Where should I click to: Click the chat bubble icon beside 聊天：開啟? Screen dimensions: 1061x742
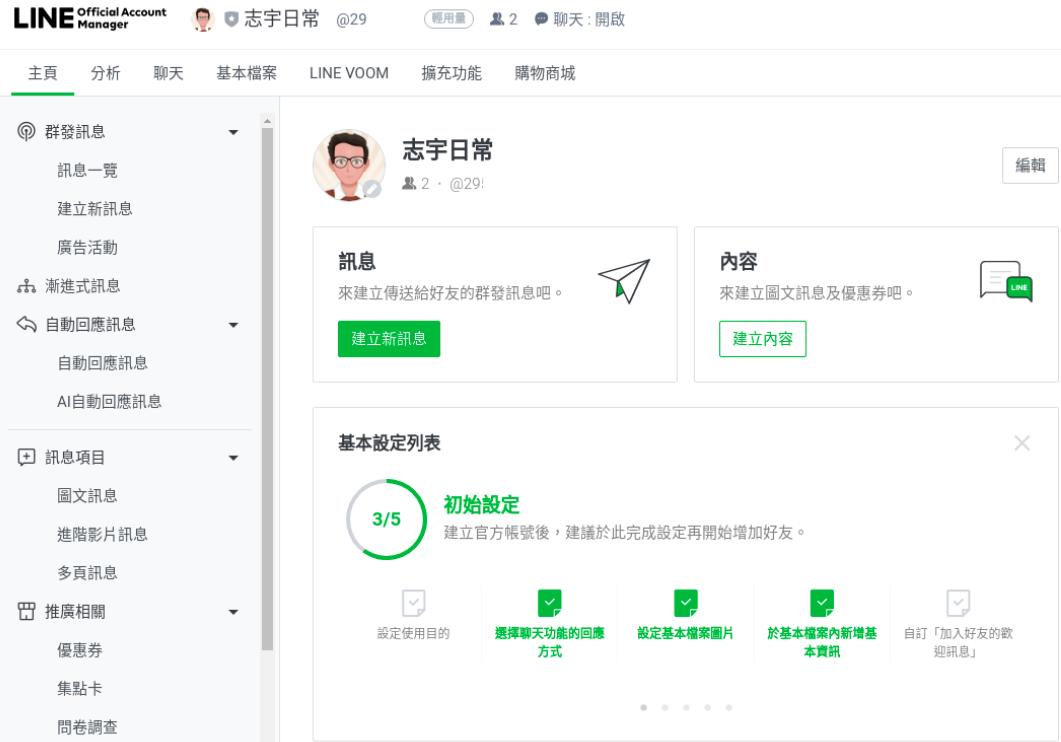pyautogui.click(x=541, y=19)
